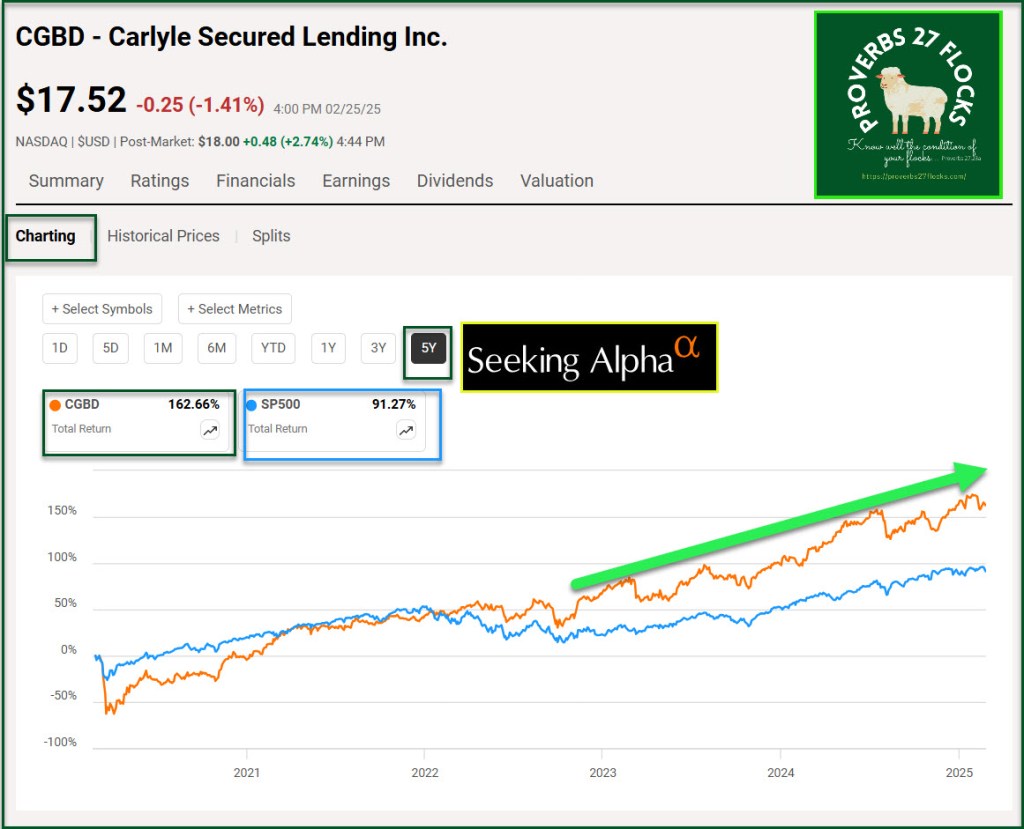Open the Summary tab

click(66, 181)
